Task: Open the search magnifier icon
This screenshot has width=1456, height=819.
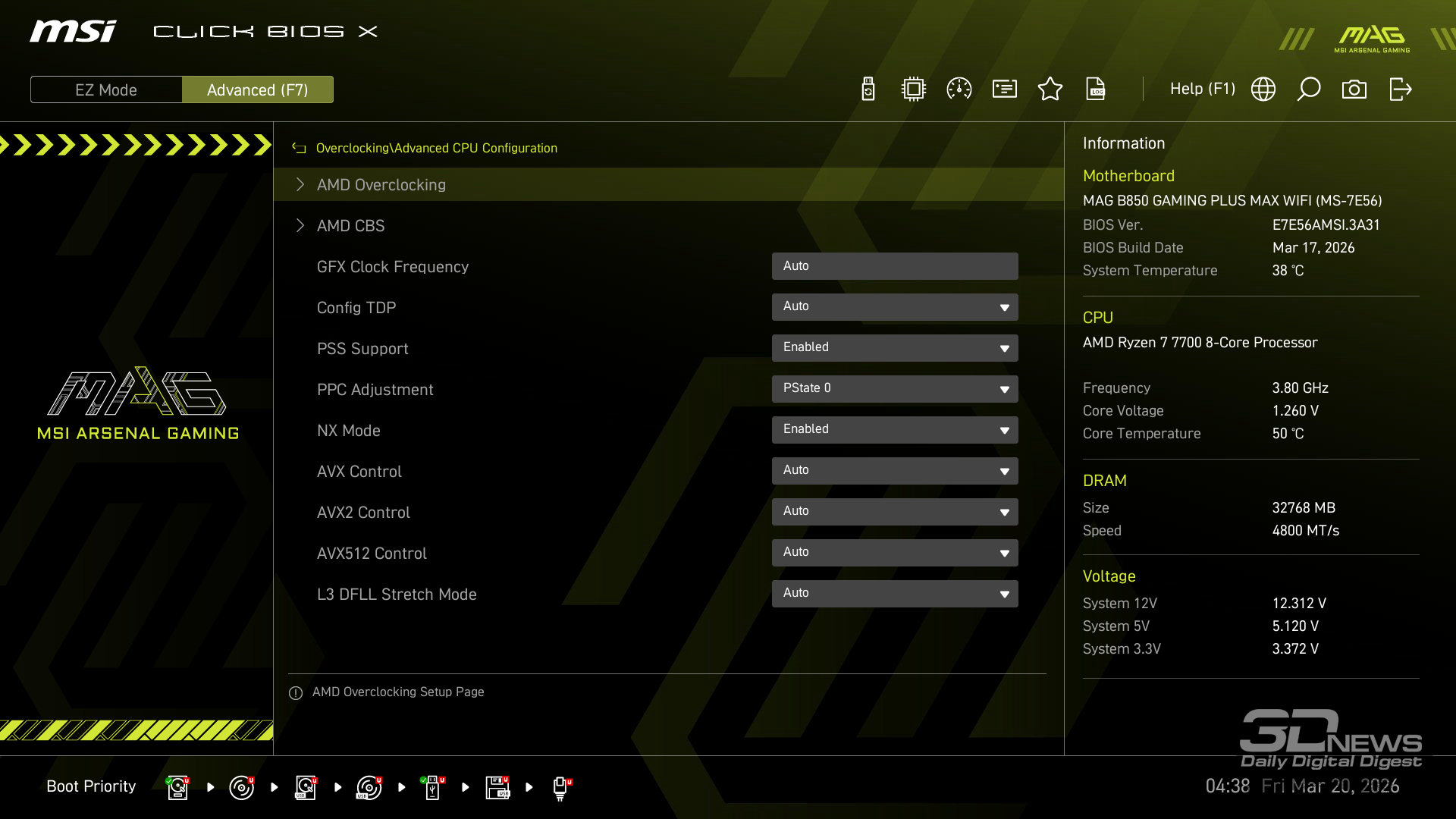Action: click(x=1308, y=89)
